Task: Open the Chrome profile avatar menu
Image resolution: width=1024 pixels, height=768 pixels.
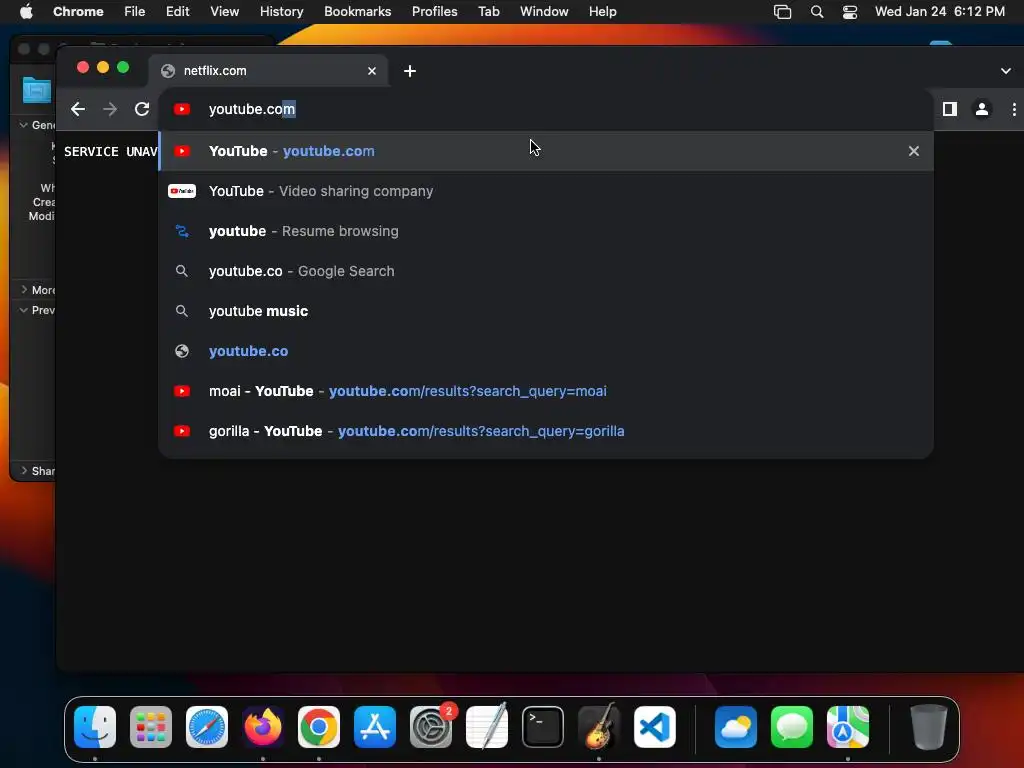Action: pos(982,109)
